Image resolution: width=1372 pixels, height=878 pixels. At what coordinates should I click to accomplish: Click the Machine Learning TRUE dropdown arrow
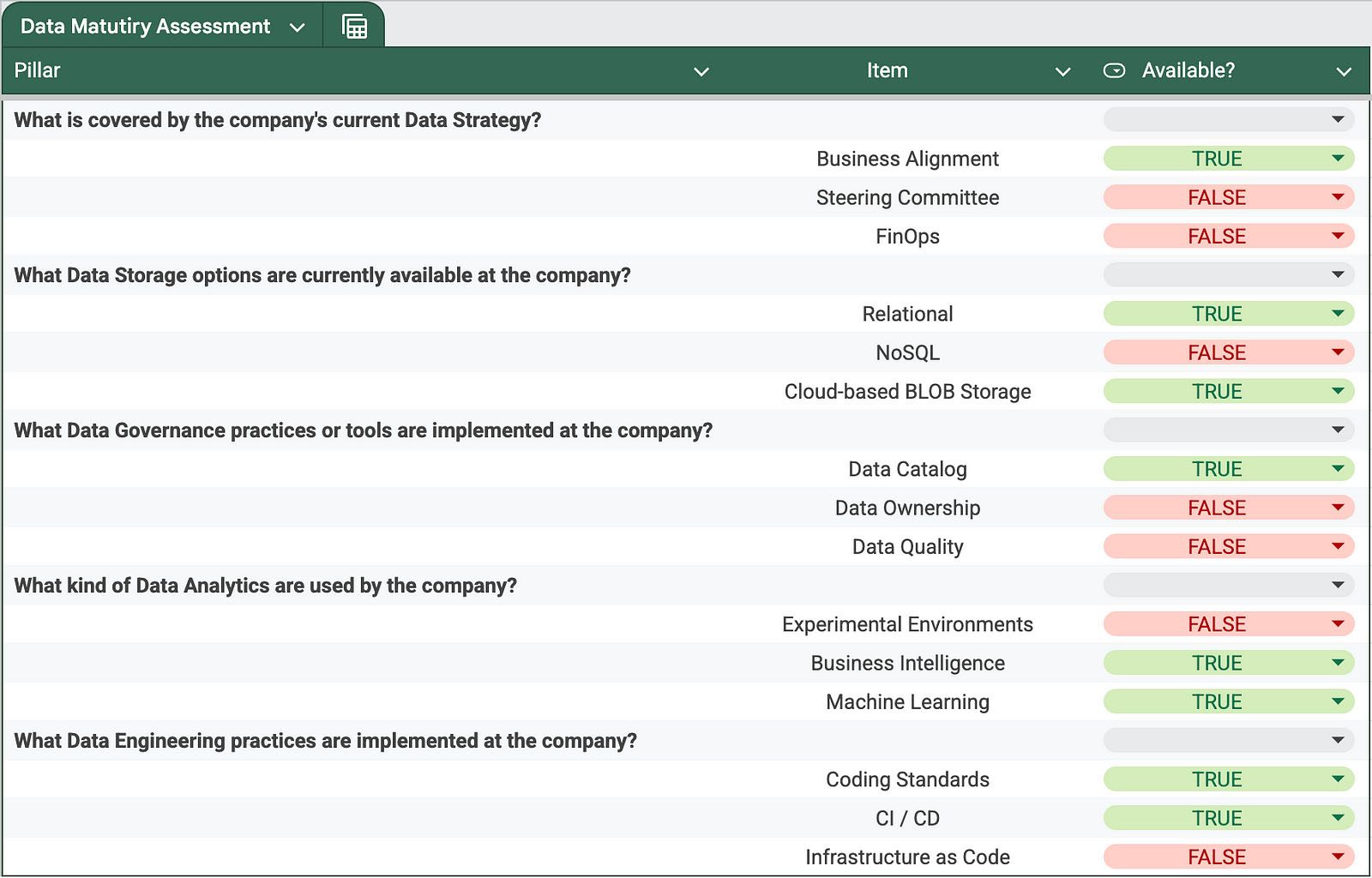1337,701
